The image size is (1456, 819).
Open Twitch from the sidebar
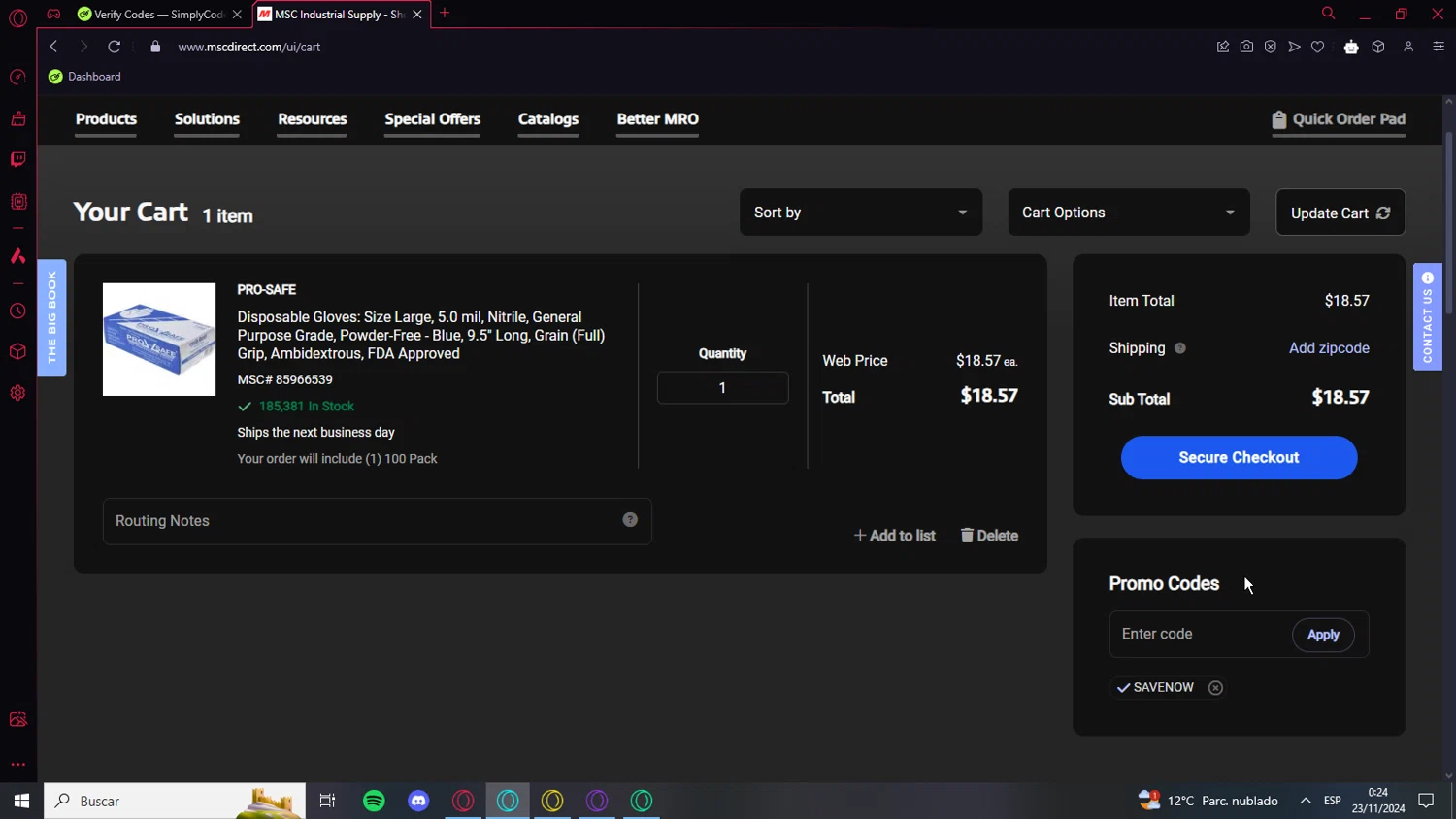point(17,159)
